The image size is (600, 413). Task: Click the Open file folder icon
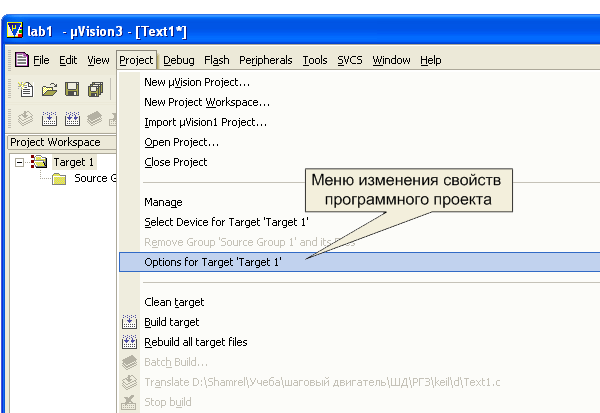[49, 90]
